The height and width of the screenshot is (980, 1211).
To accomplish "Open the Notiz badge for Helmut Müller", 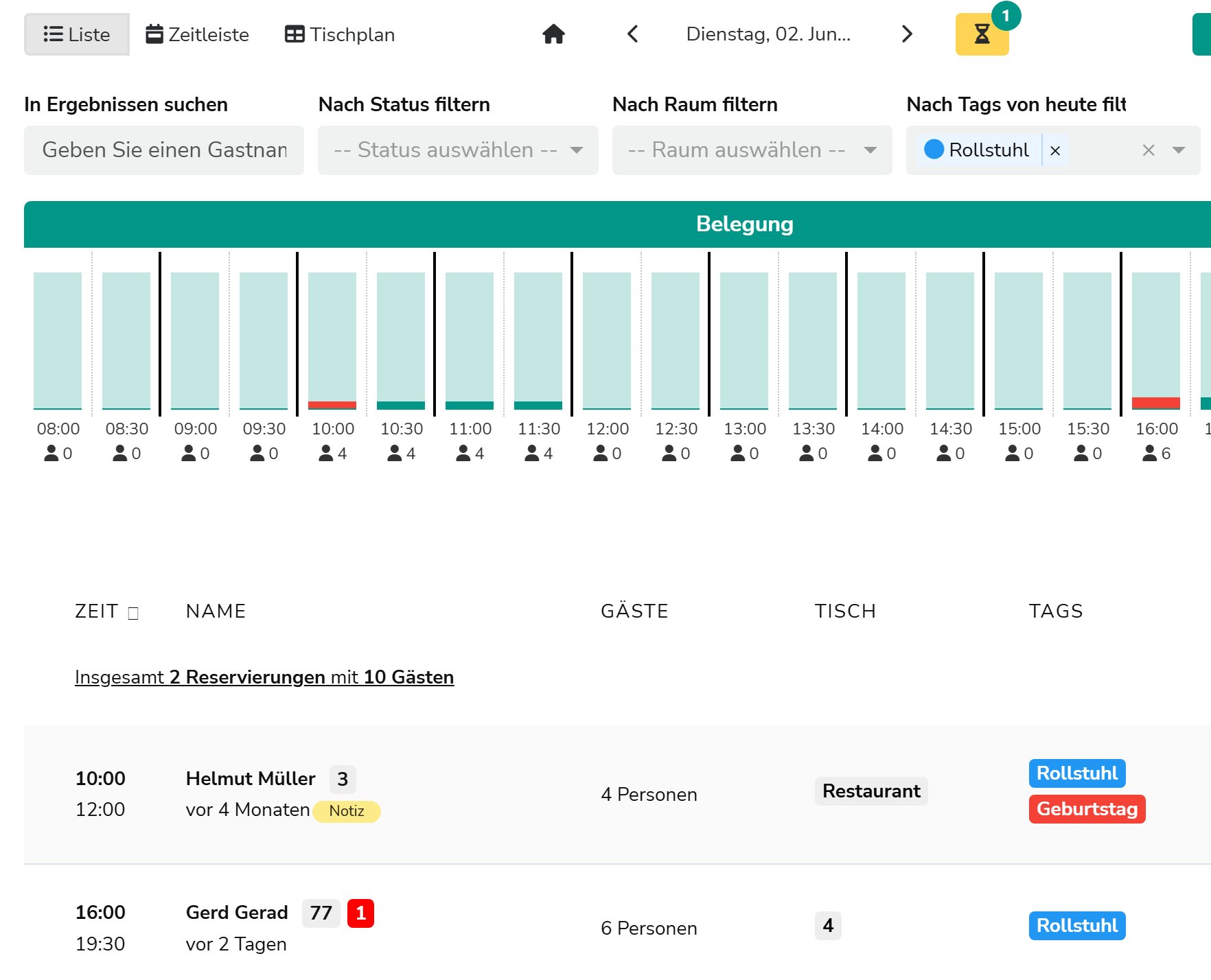I will (x=347, y=811).
